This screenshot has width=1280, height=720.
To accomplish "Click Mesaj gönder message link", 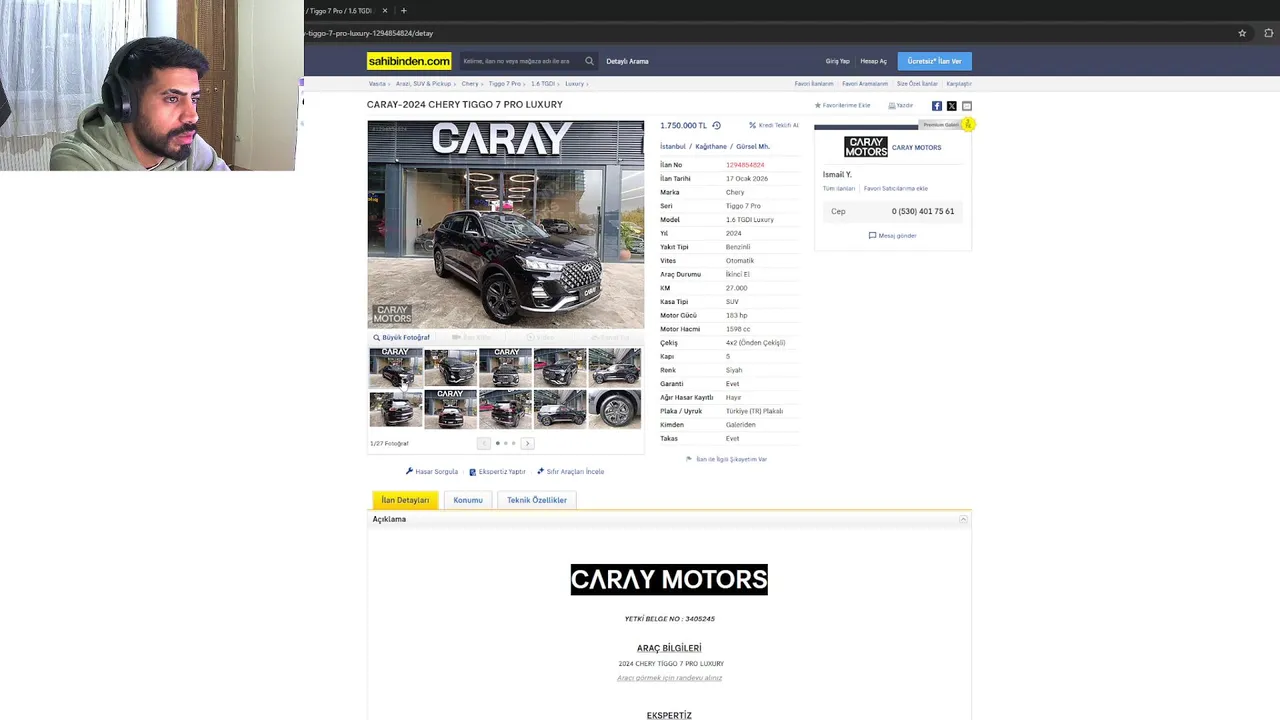I will (893, 236).
